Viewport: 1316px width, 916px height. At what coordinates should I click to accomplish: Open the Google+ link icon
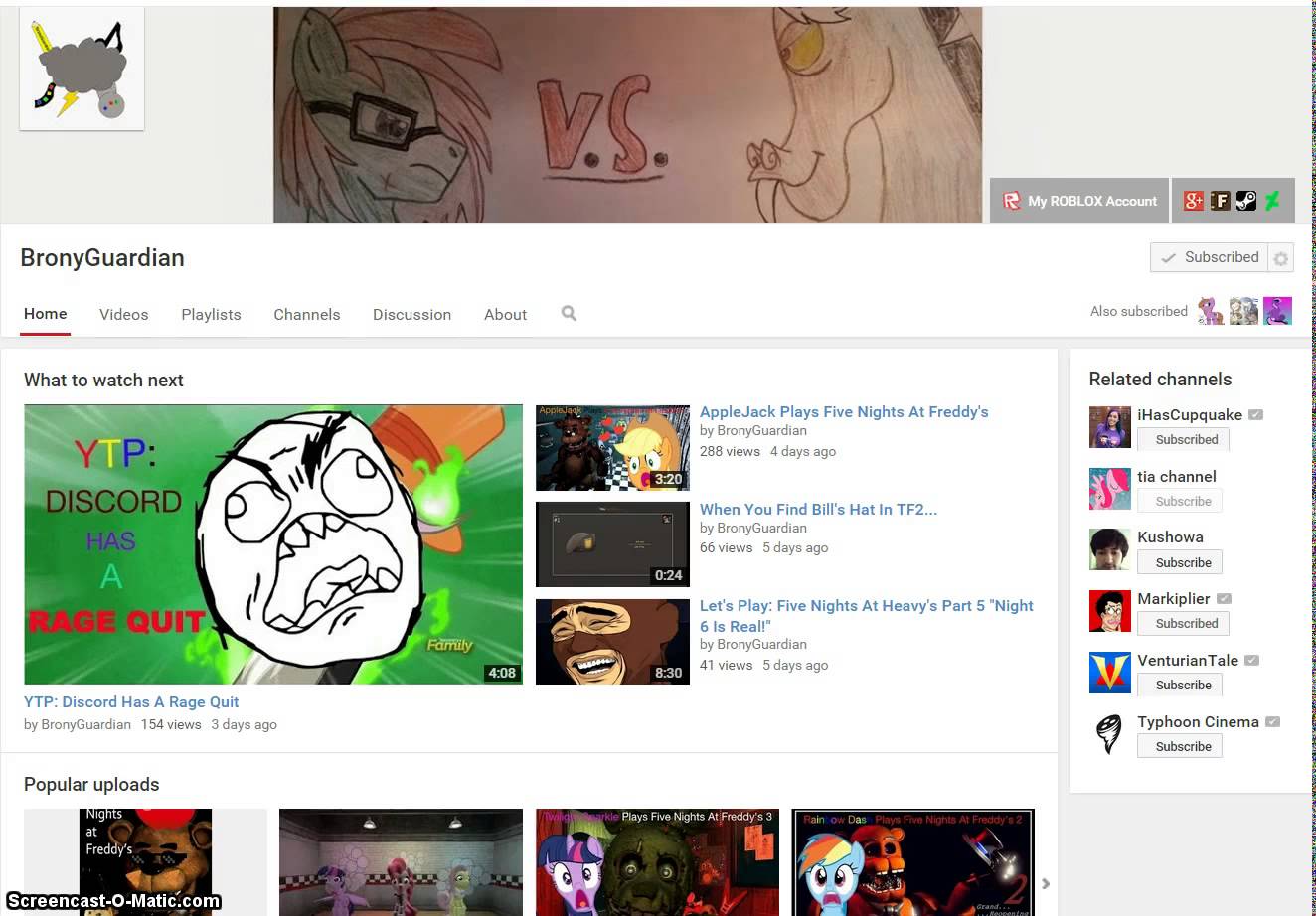(x=1193, y=201)
